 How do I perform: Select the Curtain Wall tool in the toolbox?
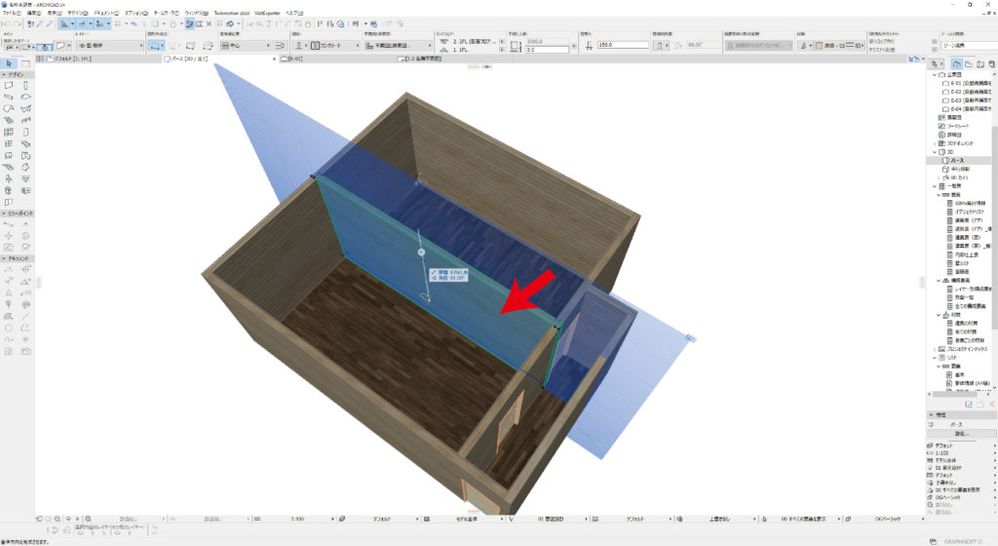pos(9,132)
